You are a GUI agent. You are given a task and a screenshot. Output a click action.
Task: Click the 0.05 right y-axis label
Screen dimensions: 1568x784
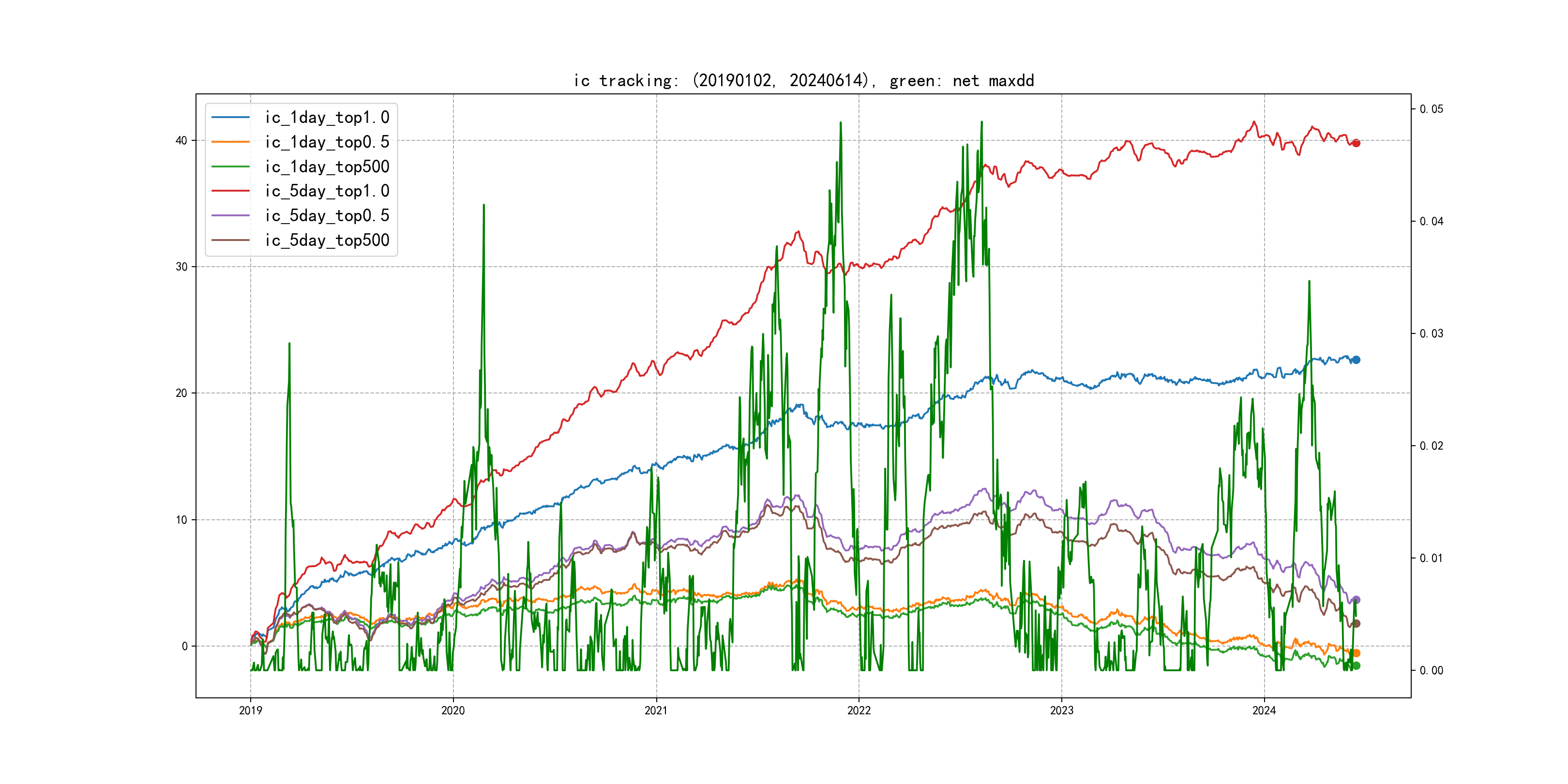1431,109
